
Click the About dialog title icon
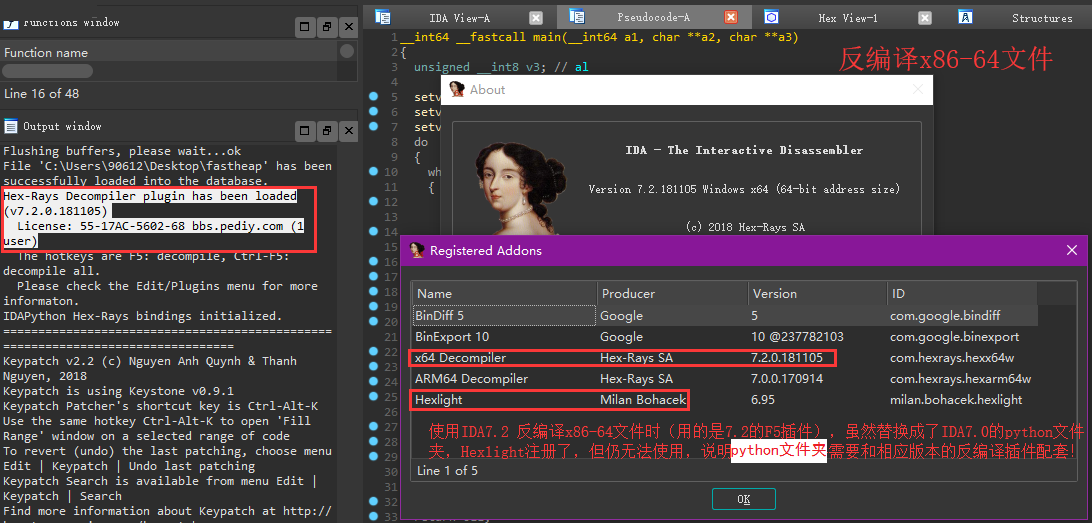tap(457, 89)
